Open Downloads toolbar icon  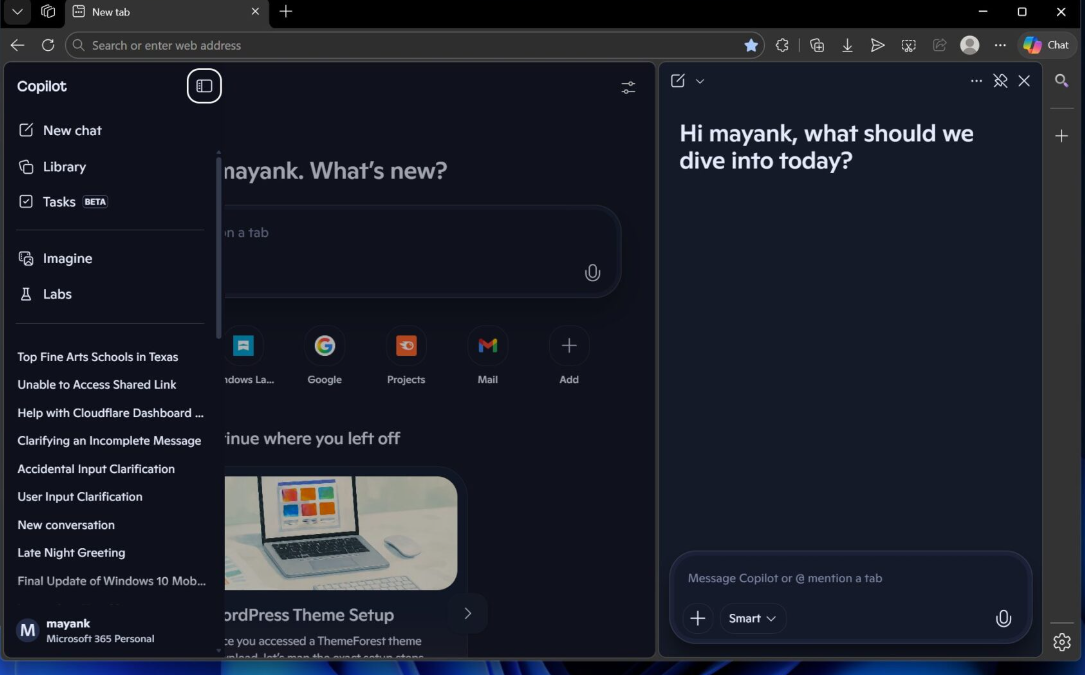point(847,45)
